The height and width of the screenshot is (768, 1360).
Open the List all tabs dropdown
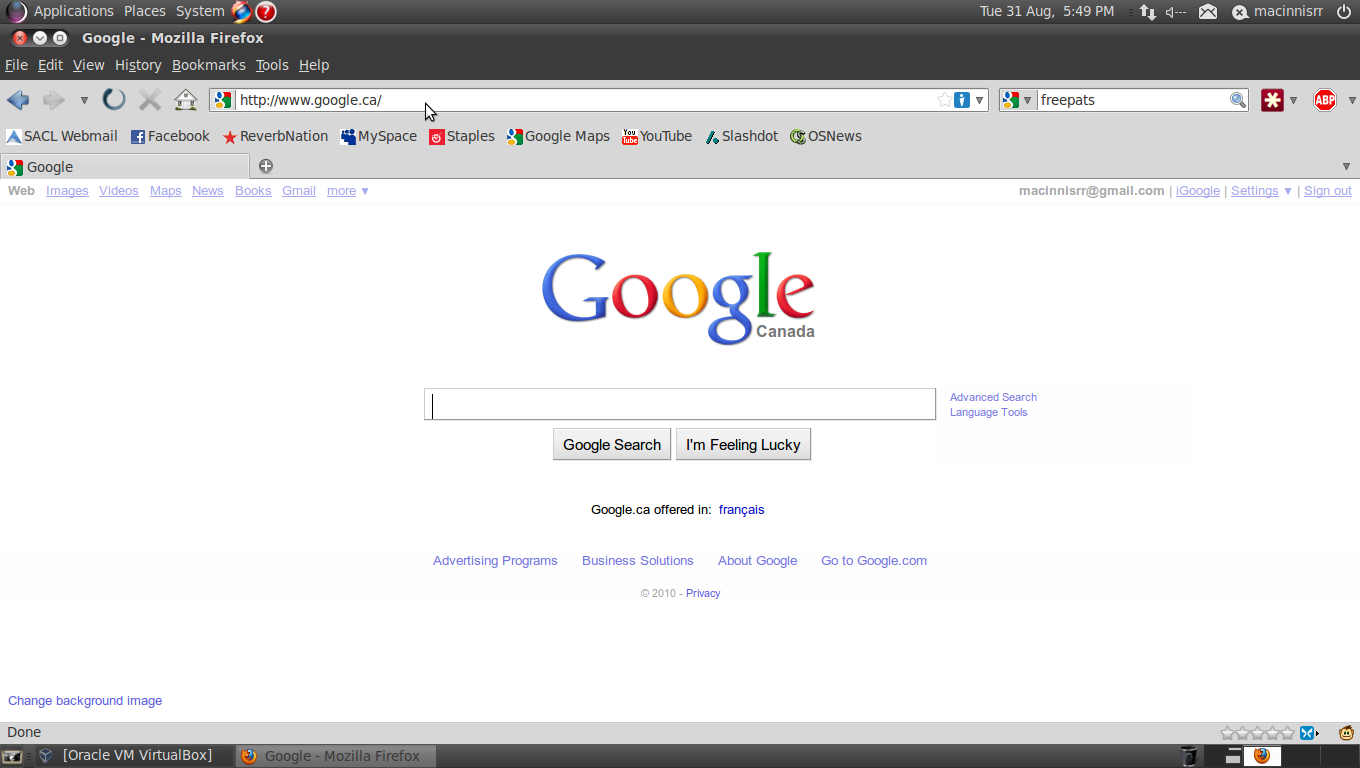point(1346,166)
